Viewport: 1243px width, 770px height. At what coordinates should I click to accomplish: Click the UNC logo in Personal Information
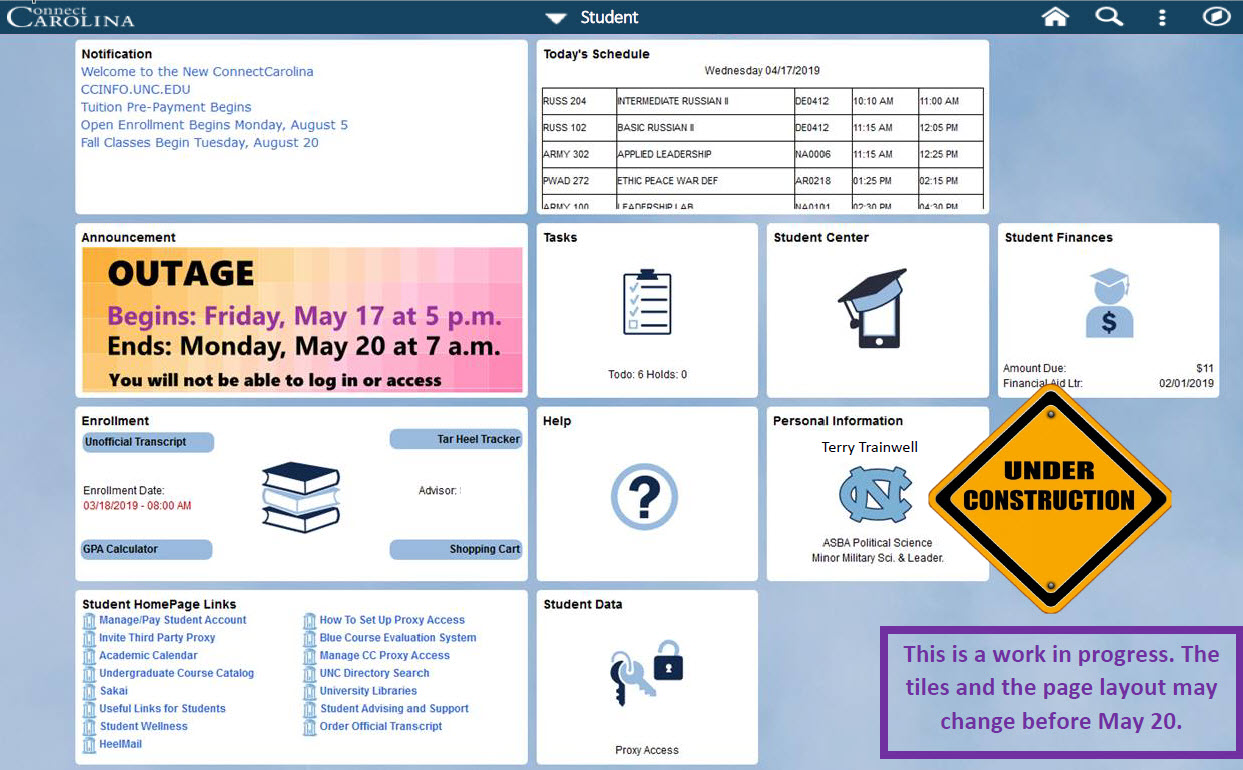pos(875,495)
